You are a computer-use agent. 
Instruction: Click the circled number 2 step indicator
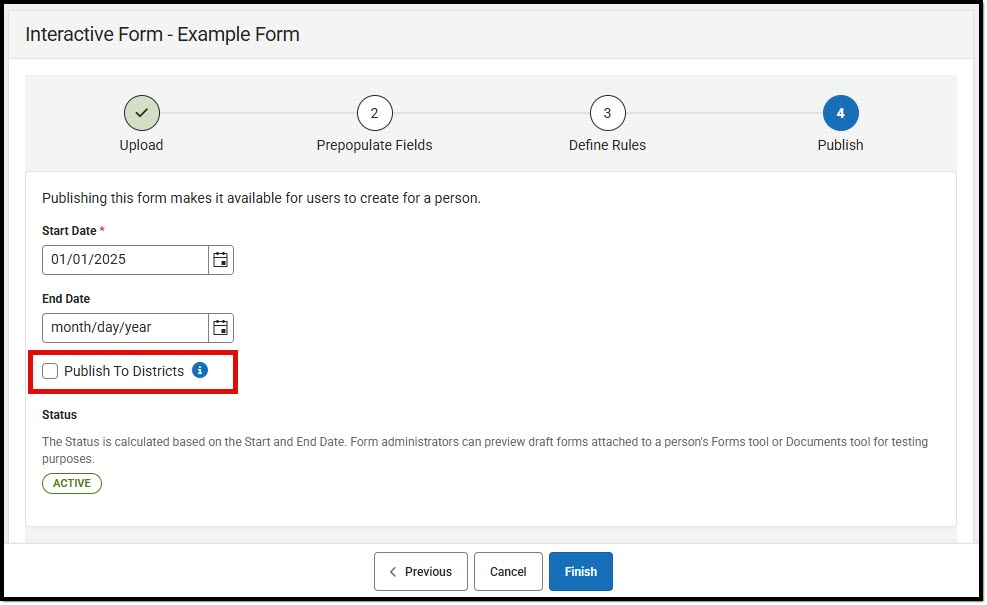(x=374, y=113)
